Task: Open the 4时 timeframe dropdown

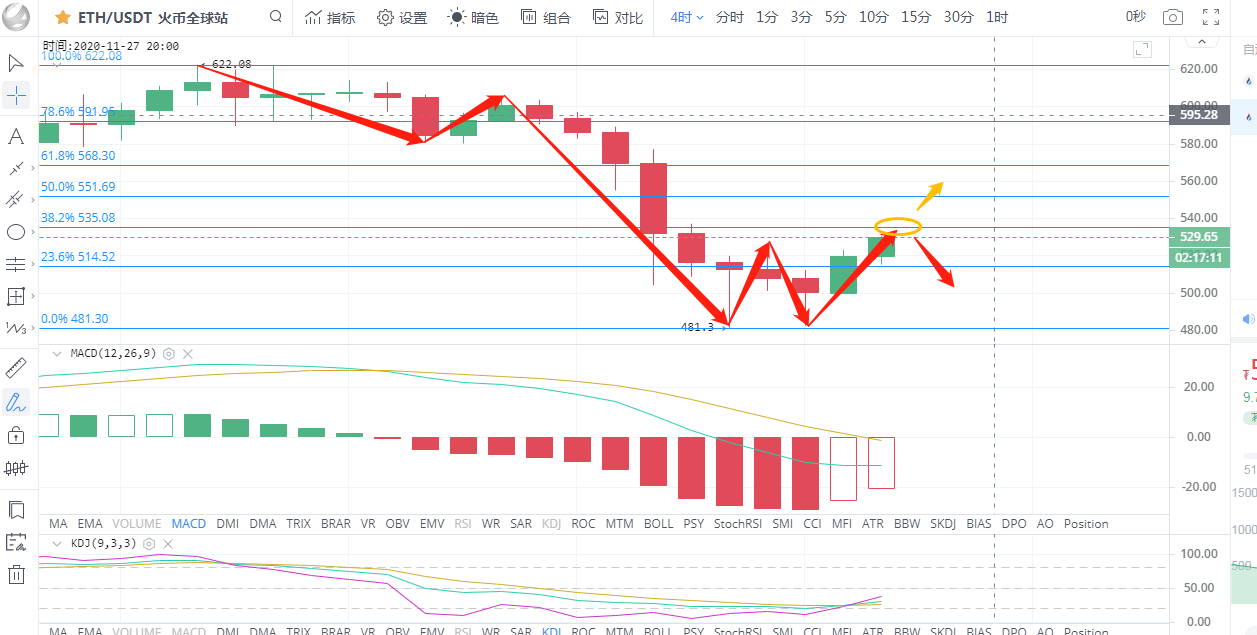Action: [x=687, y=17]
